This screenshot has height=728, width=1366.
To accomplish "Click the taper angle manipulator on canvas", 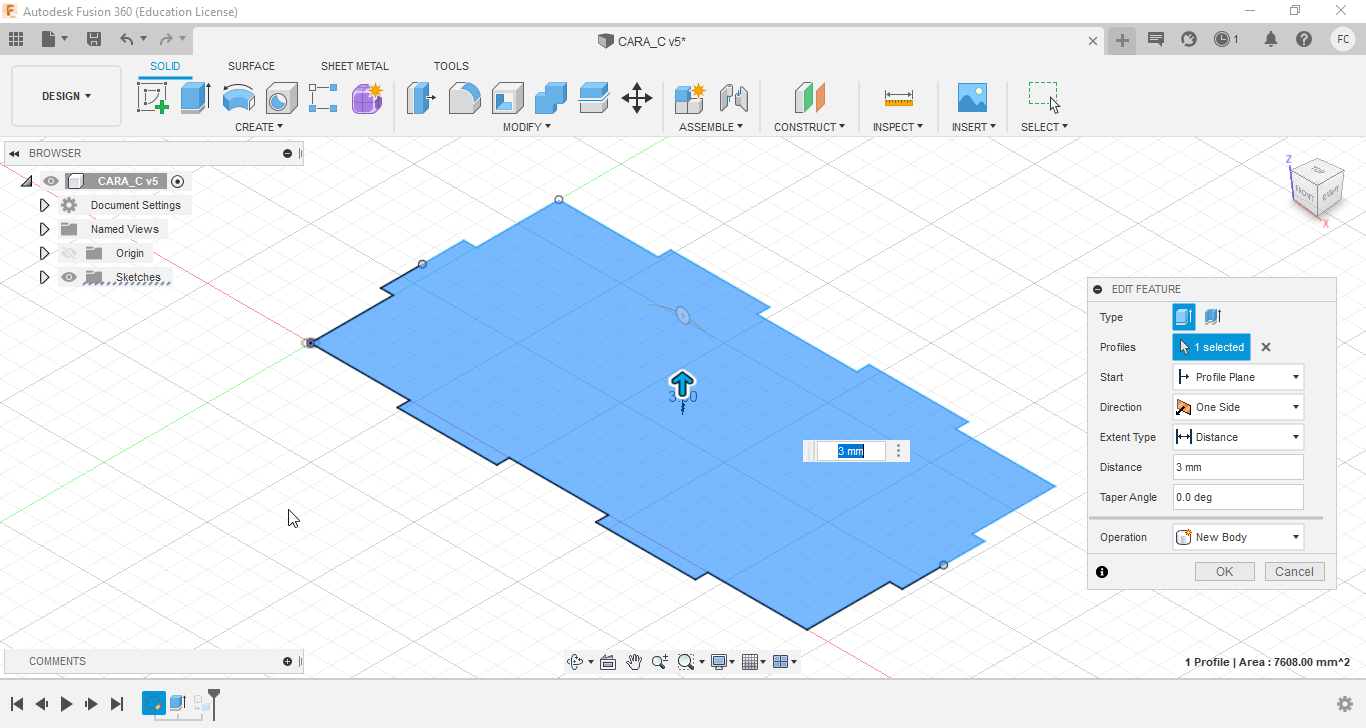I will pyautogui.click(x=683, y=315).
